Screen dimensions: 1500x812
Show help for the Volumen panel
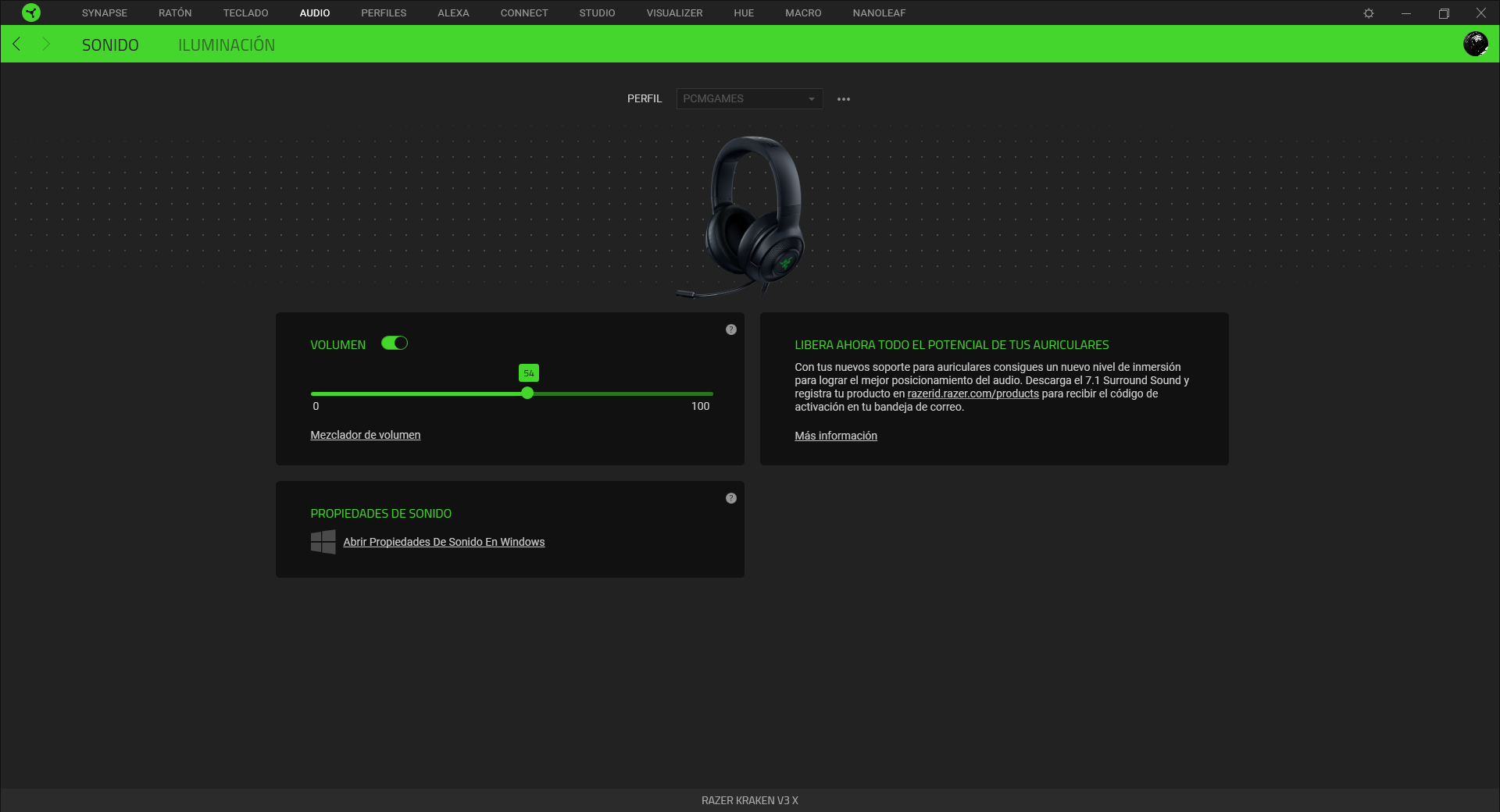[731, 329]
